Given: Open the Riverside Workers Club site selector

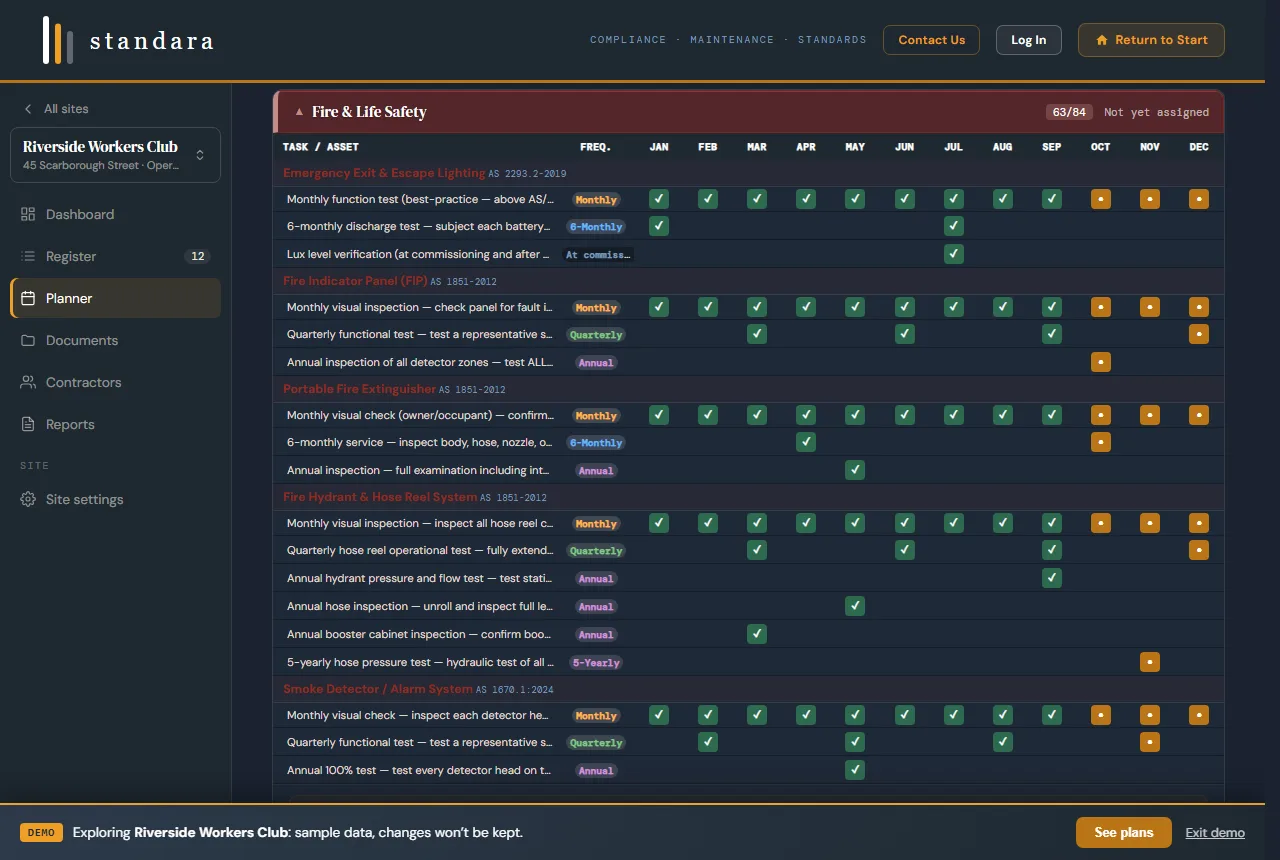Looking at the screenshot, I should click(x=115, y=155).
